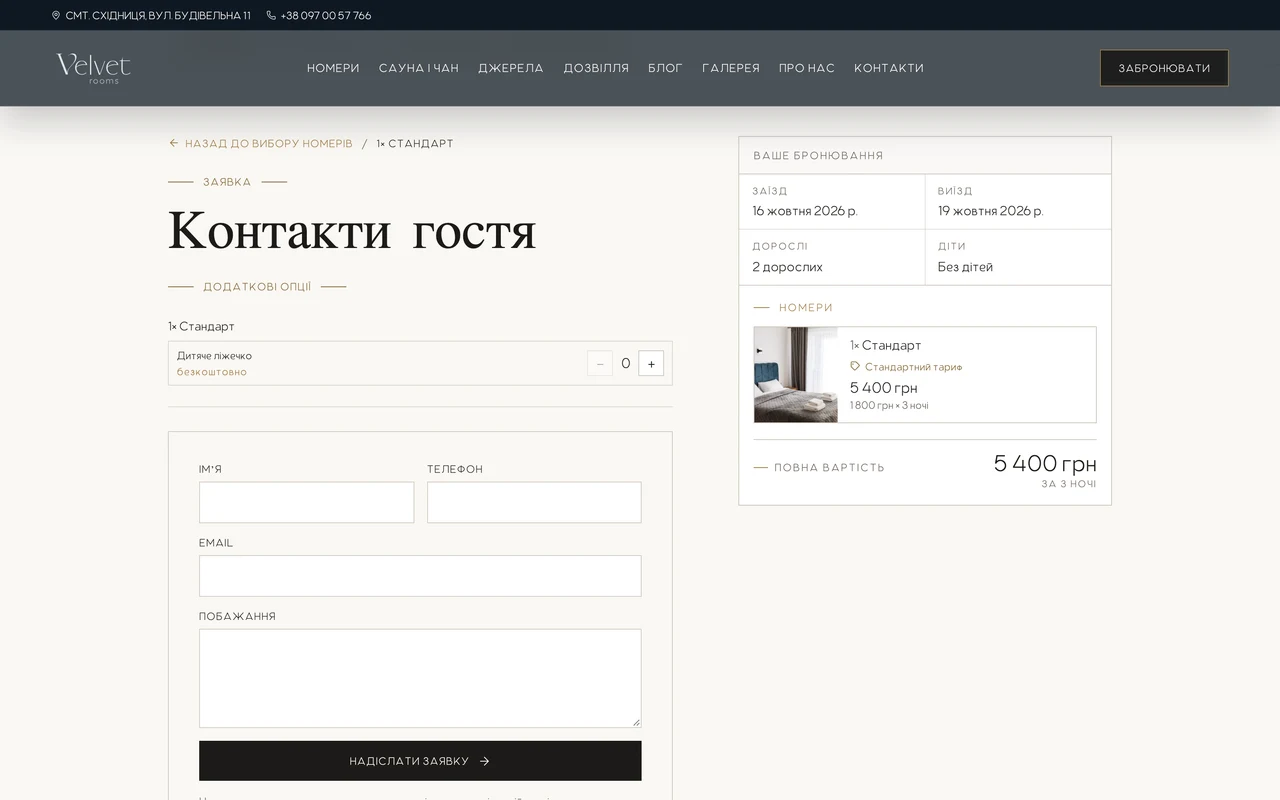Go to the Контакти page
Screen dimensions: 1280x800
(889, 68)
